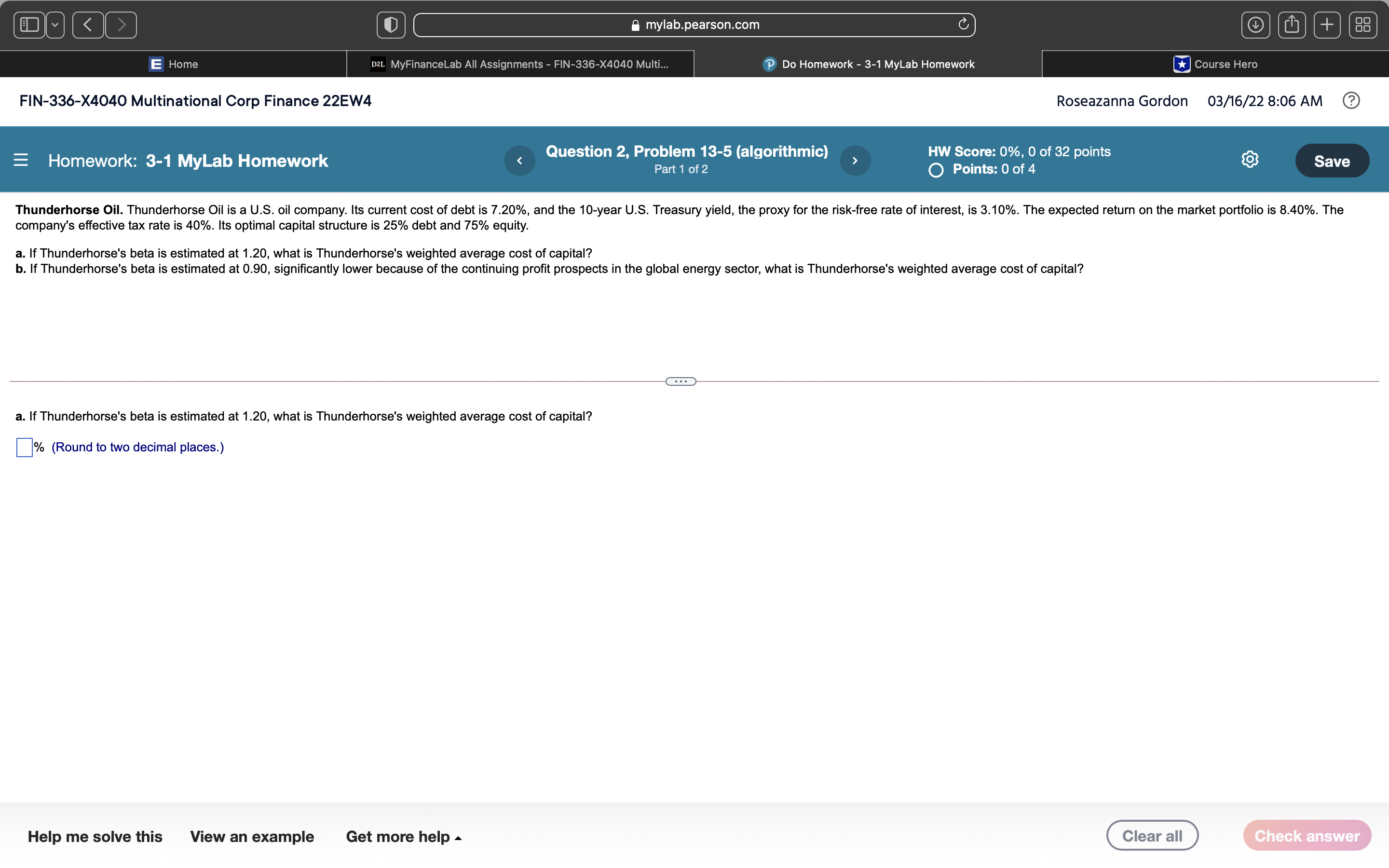Click the Help me solve this link
The image size is (1389, 868).
[x=95, y=837]
